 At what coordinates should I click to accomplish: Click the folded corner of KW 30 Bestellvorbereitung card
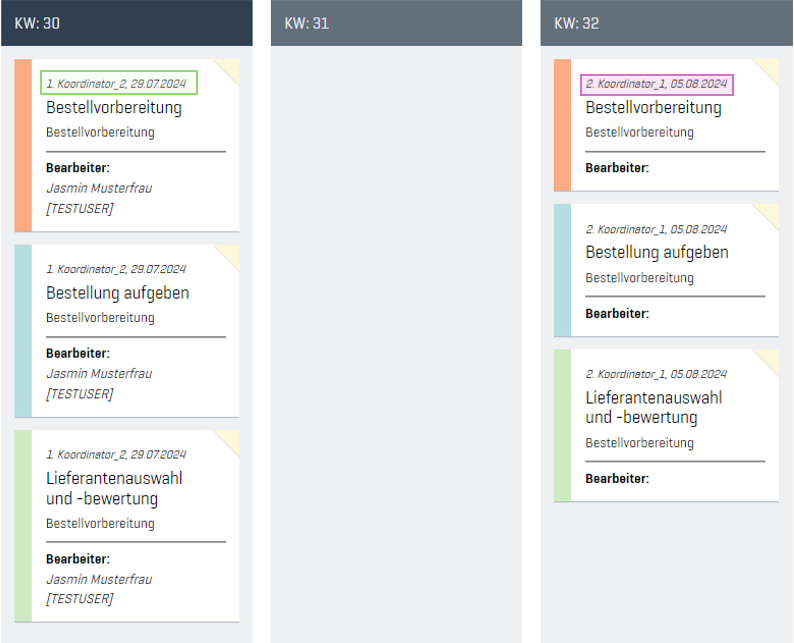pos(231,67)
